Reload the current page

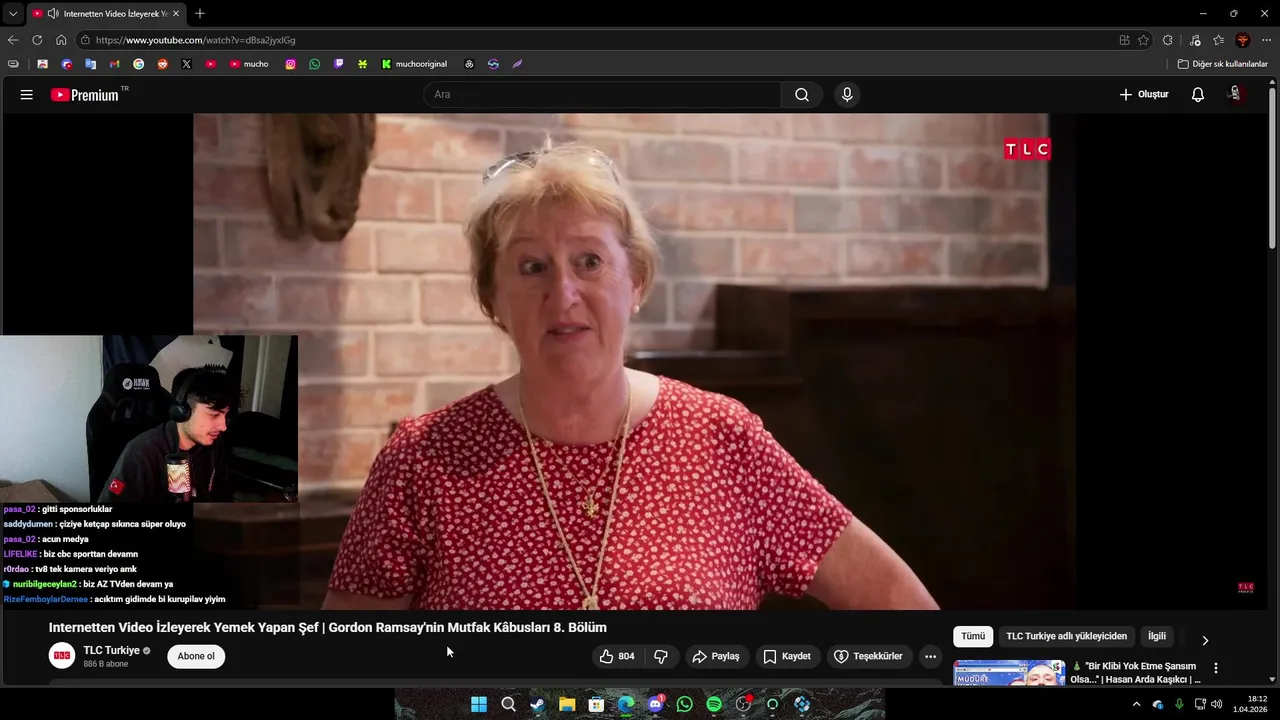coord(37,40)
